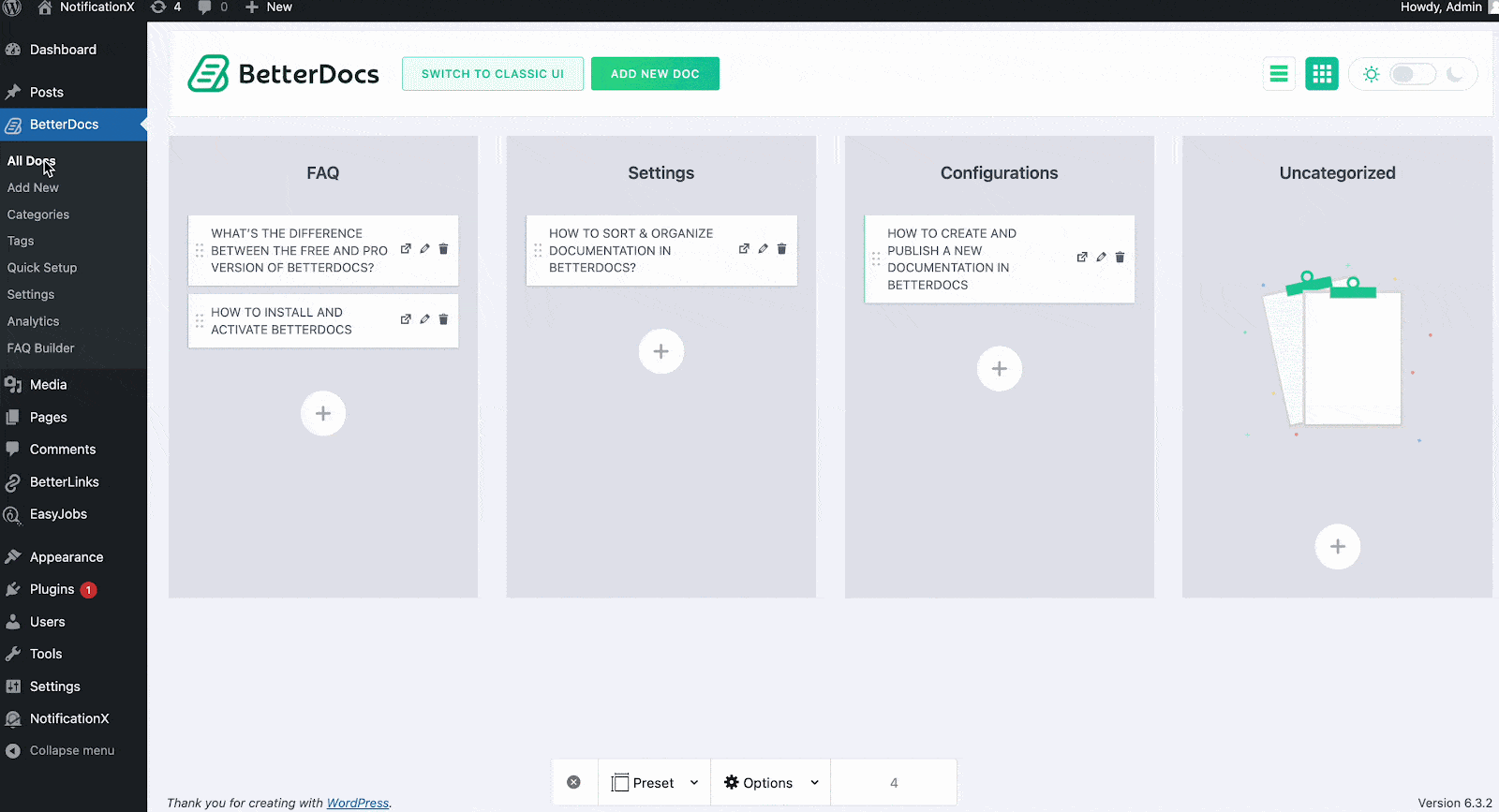The image size is (1499, 812).
Task: Open FAQ Builder submenu item
Action: [40, 347]
